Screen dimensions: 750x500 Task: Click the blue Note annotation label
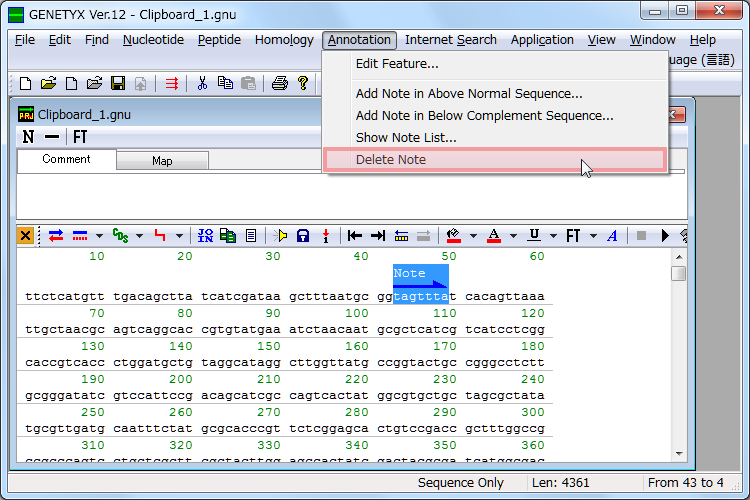420,276
